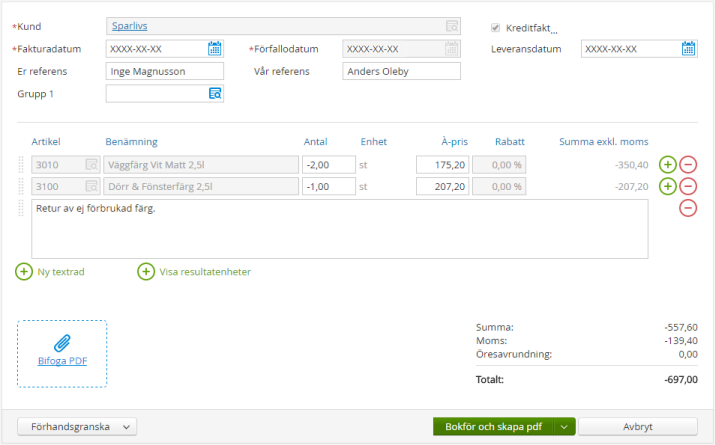The height and width of the screenshot is (445, 715).
Task: Open the Sparlivs customer link
Action: [129, 26]
